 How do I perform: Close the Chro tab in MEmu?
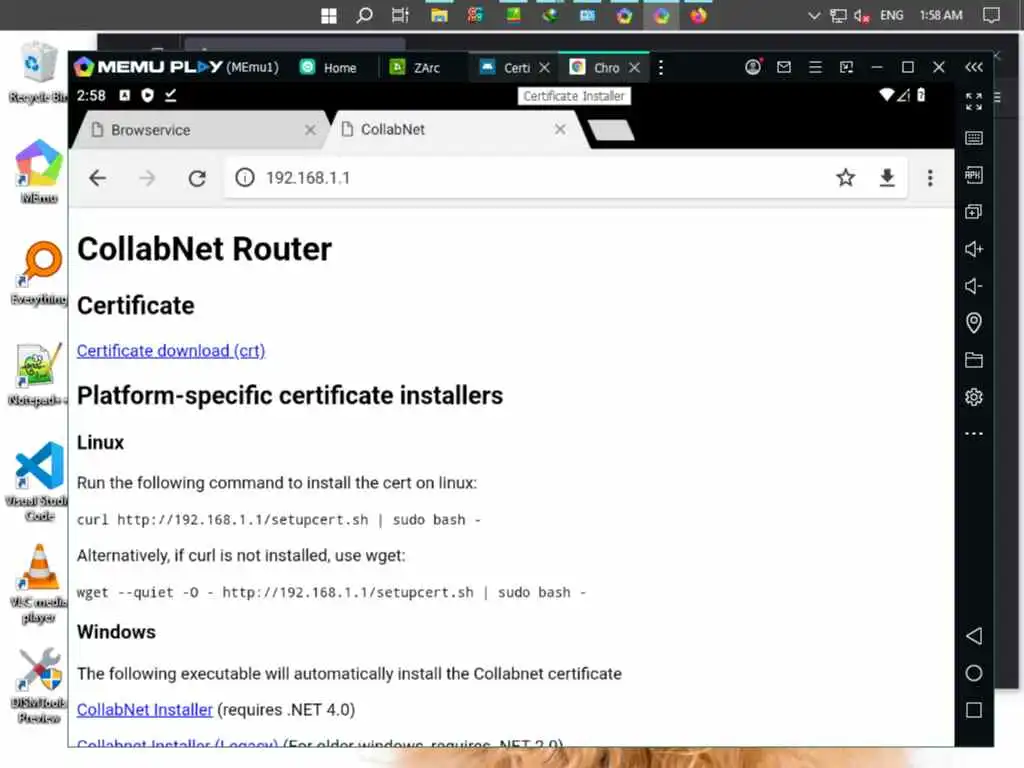(634, 67)
